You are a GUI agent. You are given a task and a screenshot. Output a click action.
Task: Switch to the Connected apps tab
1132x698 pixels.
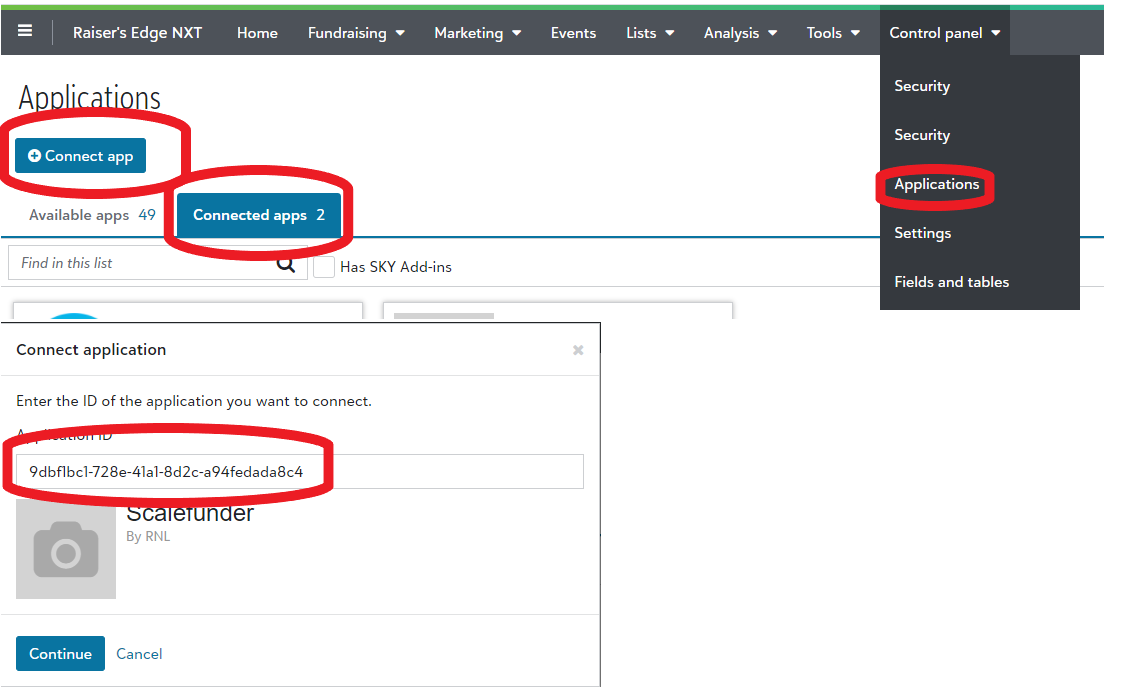[x=258, y=215]
